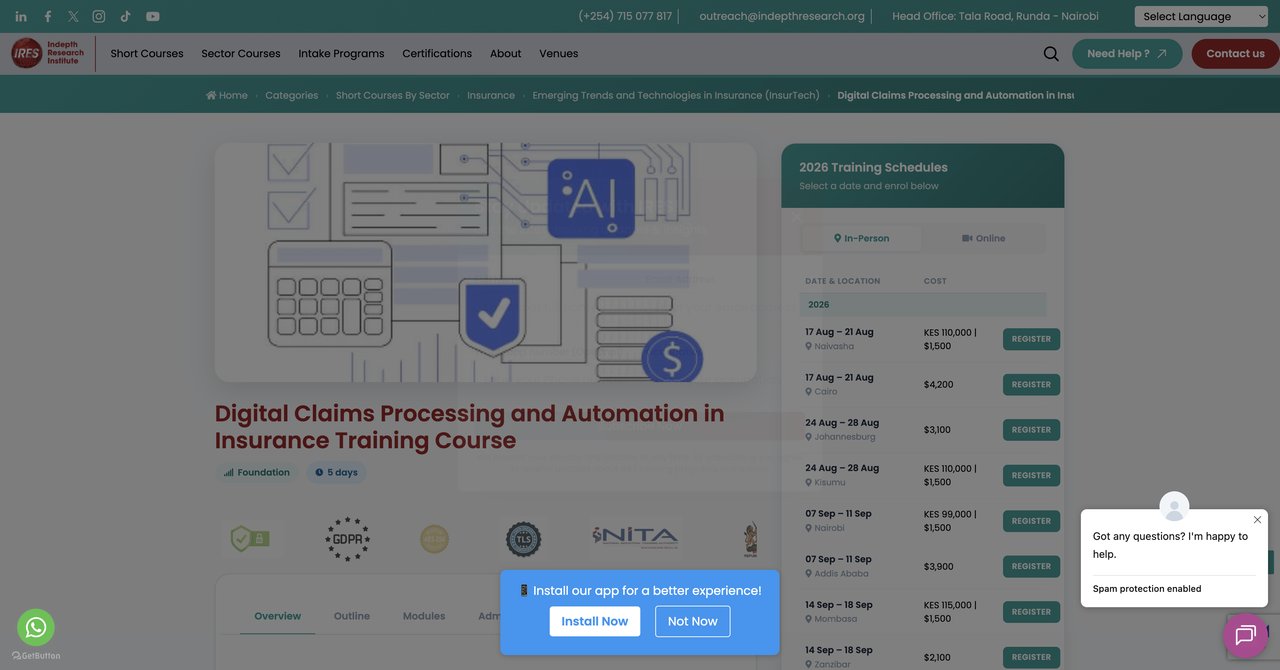
Task: Click the course AI illustration image
Action: (x=486, y=262)
